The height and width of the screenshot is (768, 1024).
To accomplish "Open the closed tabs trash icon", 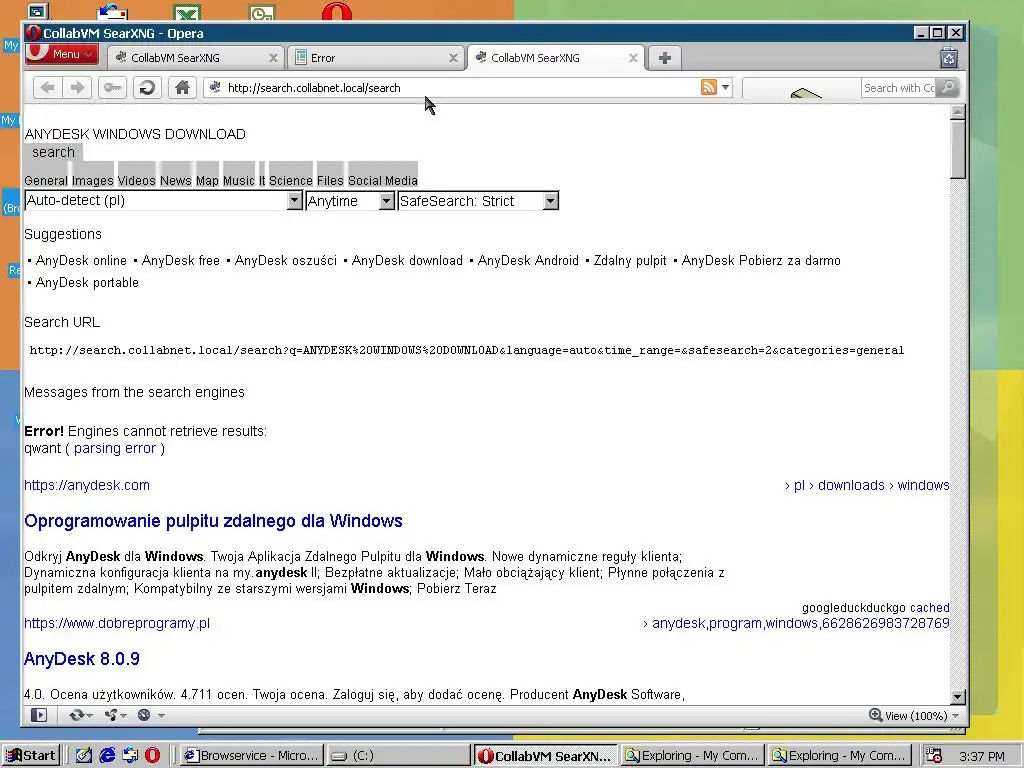I will 949,58.
